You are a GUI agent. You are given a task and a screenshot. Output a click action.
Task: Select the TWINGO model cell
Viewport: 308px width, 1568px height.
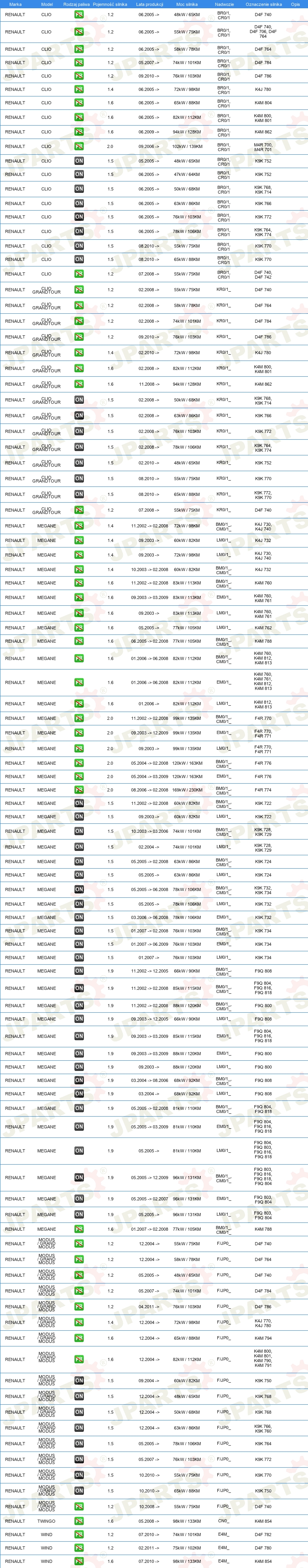point(46,1521)
